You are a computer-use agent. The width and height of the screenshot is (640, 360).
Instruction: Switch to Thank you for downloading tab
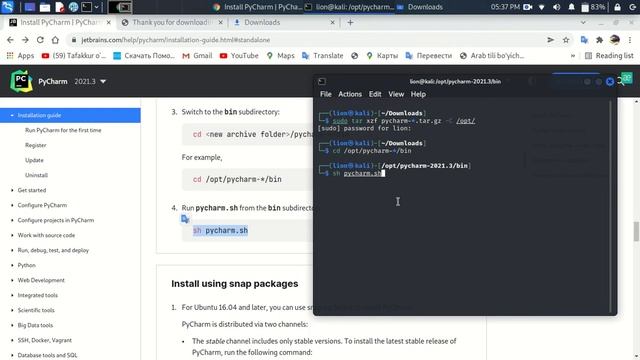click(x=171, y=22)
